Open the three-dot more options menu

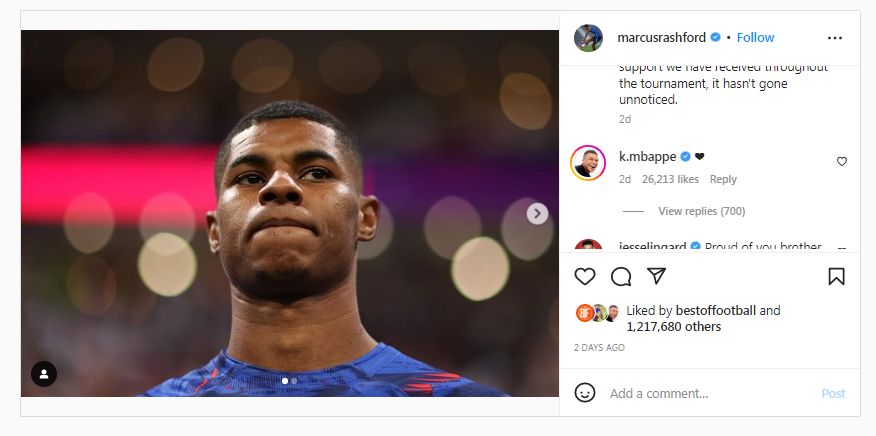(835, 38)
